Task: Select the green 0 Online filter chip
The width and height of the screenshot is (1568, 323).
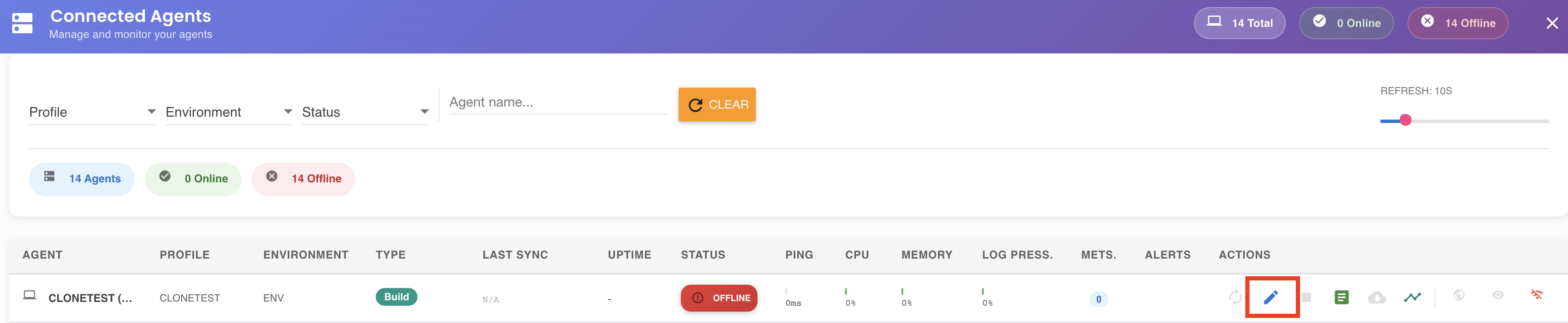Action: tap(193, 179)
